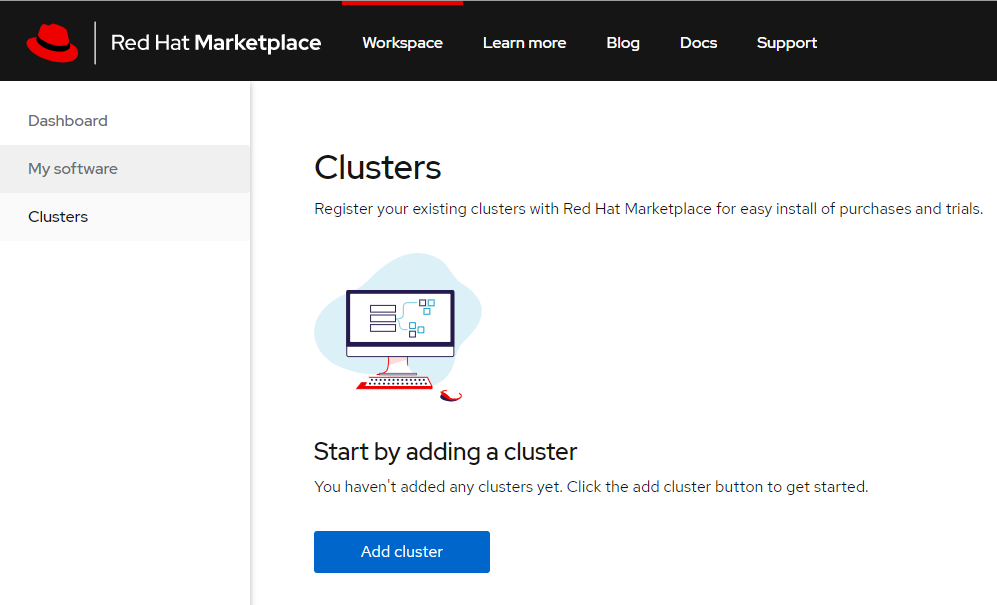Click the red active indicator above Workspace
The width and height of the screenshot is (997, 605).
coord(402,3)
